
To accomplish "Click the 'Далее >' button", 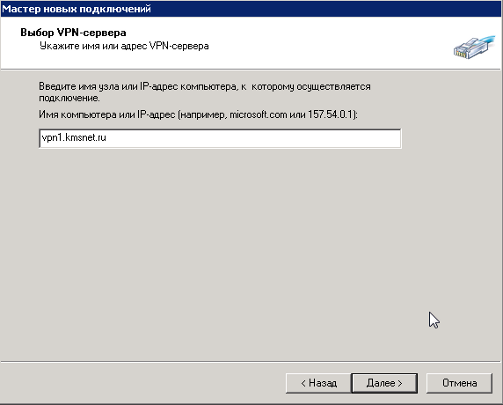I will tap(384, 383).
